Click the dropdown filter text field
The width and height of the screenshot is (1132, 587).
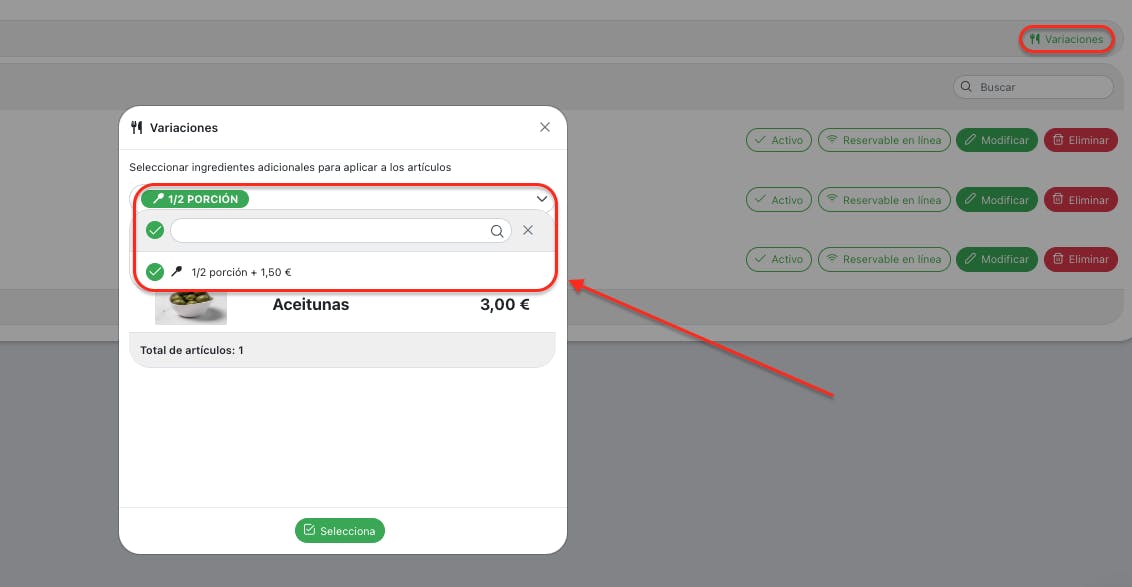point(341,230)
